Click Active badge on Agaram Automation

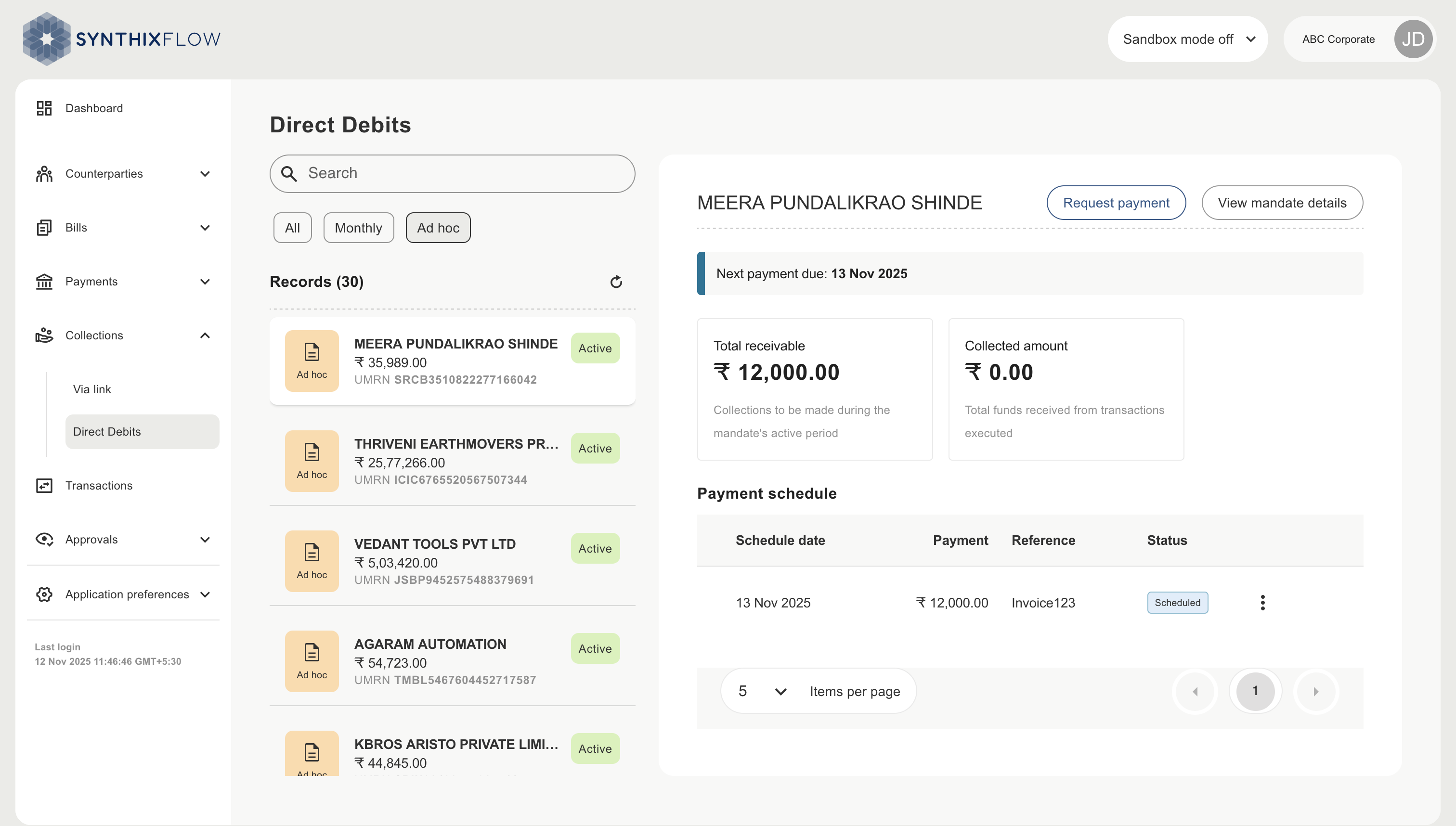pyautogui.click(x=595, y=648)
